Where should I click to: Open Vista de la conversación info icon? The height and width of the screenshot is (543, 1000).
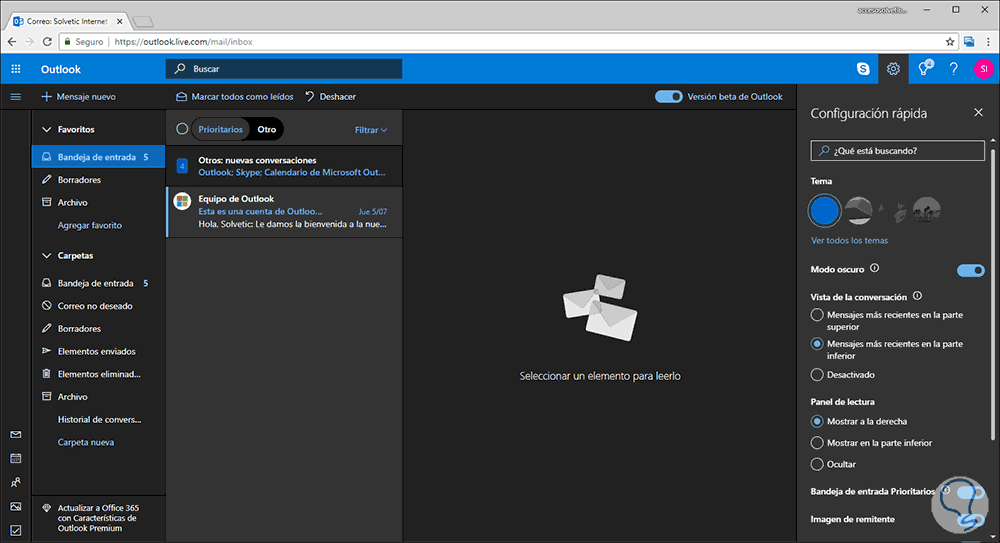tap(917, 296)
